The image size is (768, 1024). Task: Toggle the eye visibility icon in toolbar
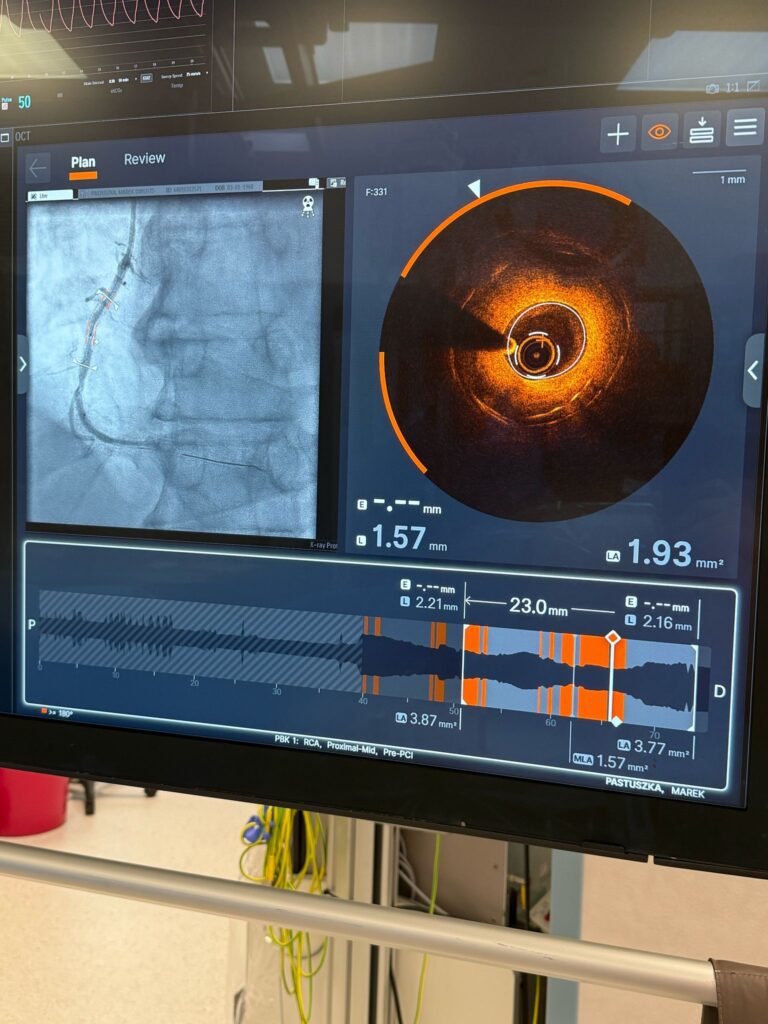(x=659, y=132)
